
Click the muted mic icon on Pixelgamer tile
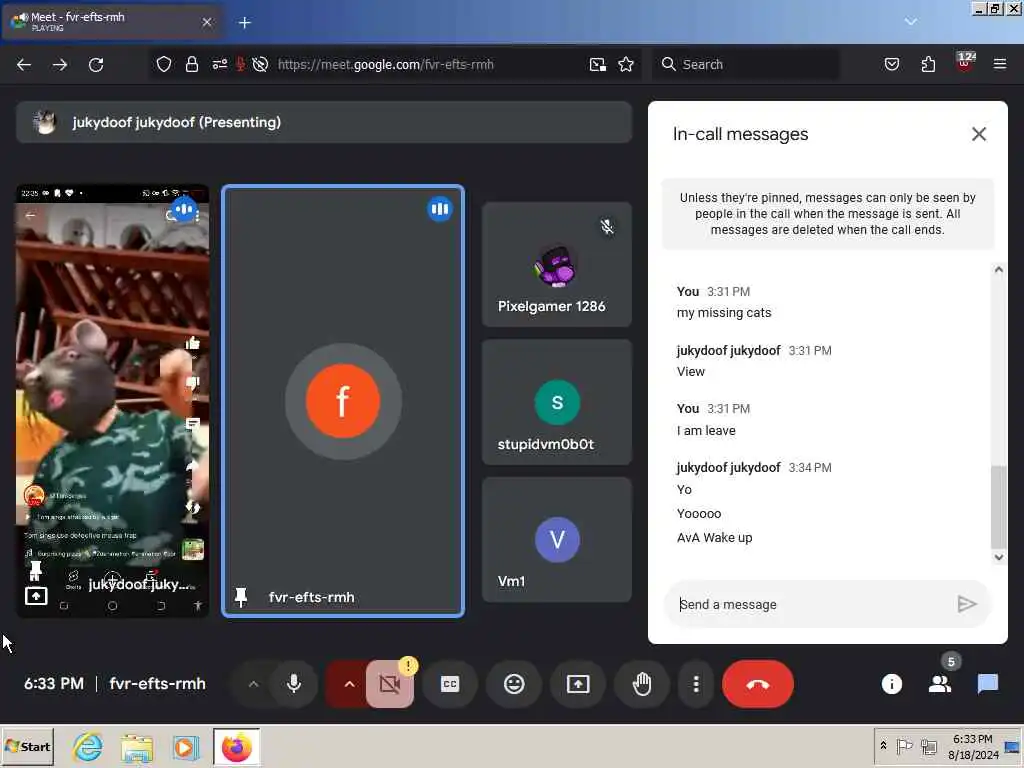point(607,227)
